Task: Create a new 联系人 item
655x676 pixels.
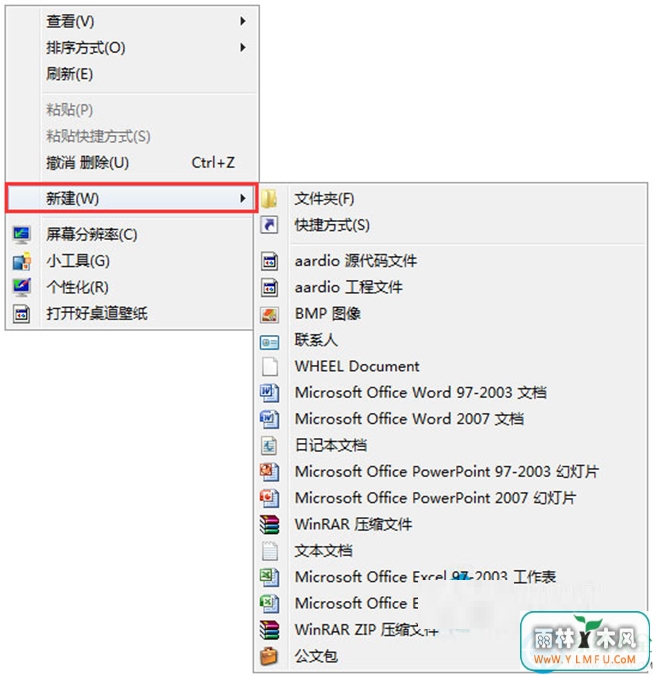Action: pyautogui.click(x=451, y=340)
